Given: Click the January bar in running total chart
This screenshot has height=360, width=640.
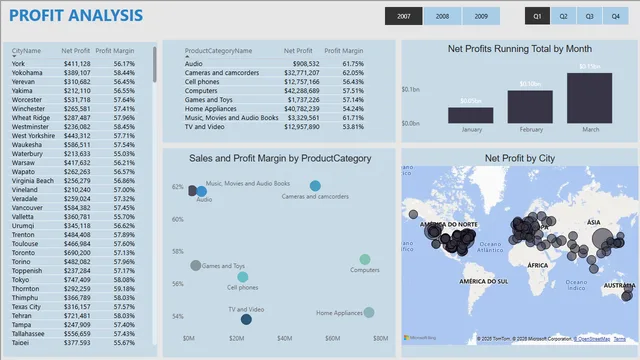Looking at the screenshot, I should pyautogui.click(x=471, y=115).
